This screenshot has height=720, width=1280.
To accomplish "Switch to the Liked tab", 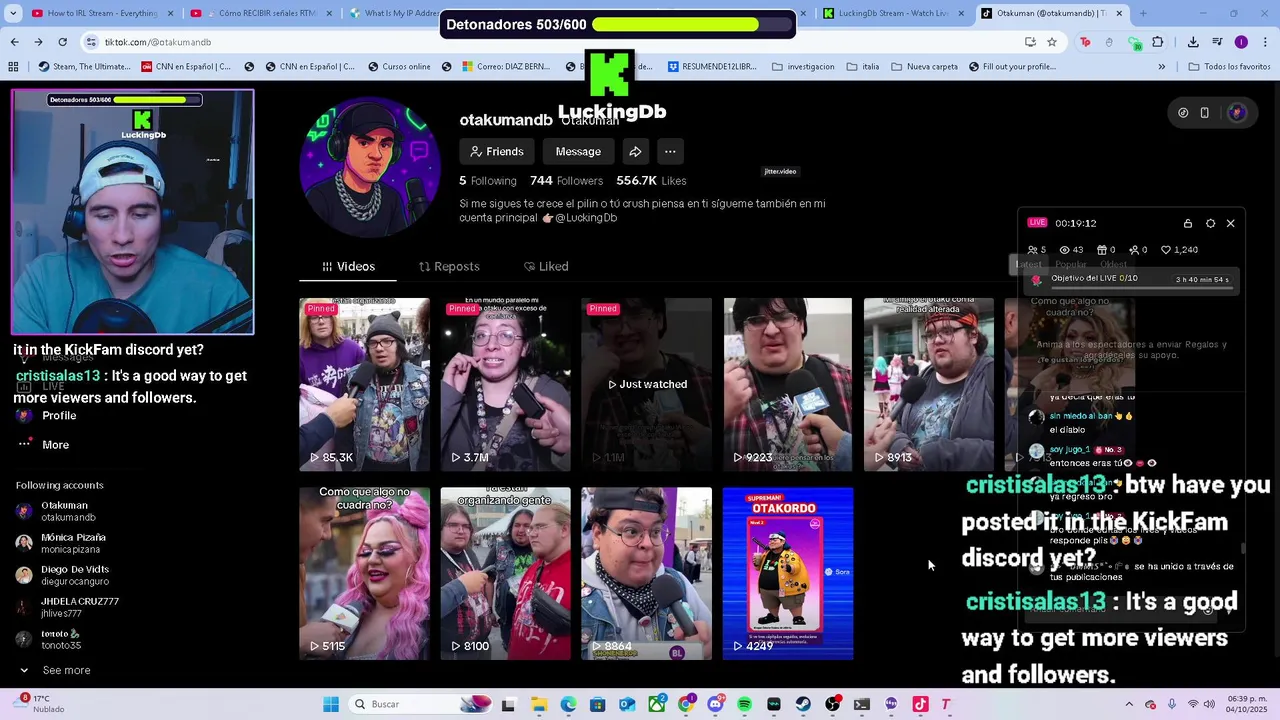I will tap(546, 266).
